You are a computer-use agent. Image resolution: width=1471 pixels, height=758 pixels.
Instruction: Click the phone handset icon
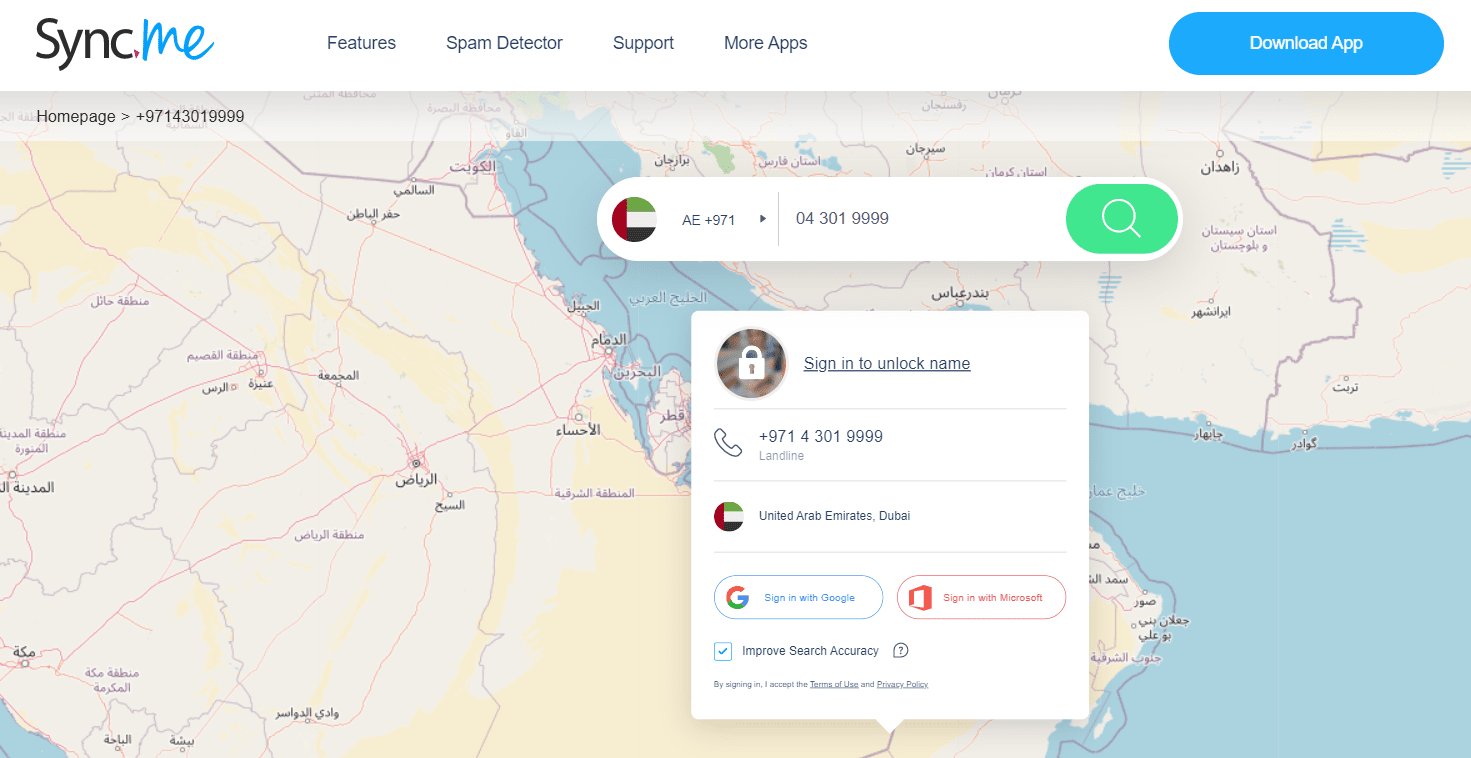[x=728, y=443]
